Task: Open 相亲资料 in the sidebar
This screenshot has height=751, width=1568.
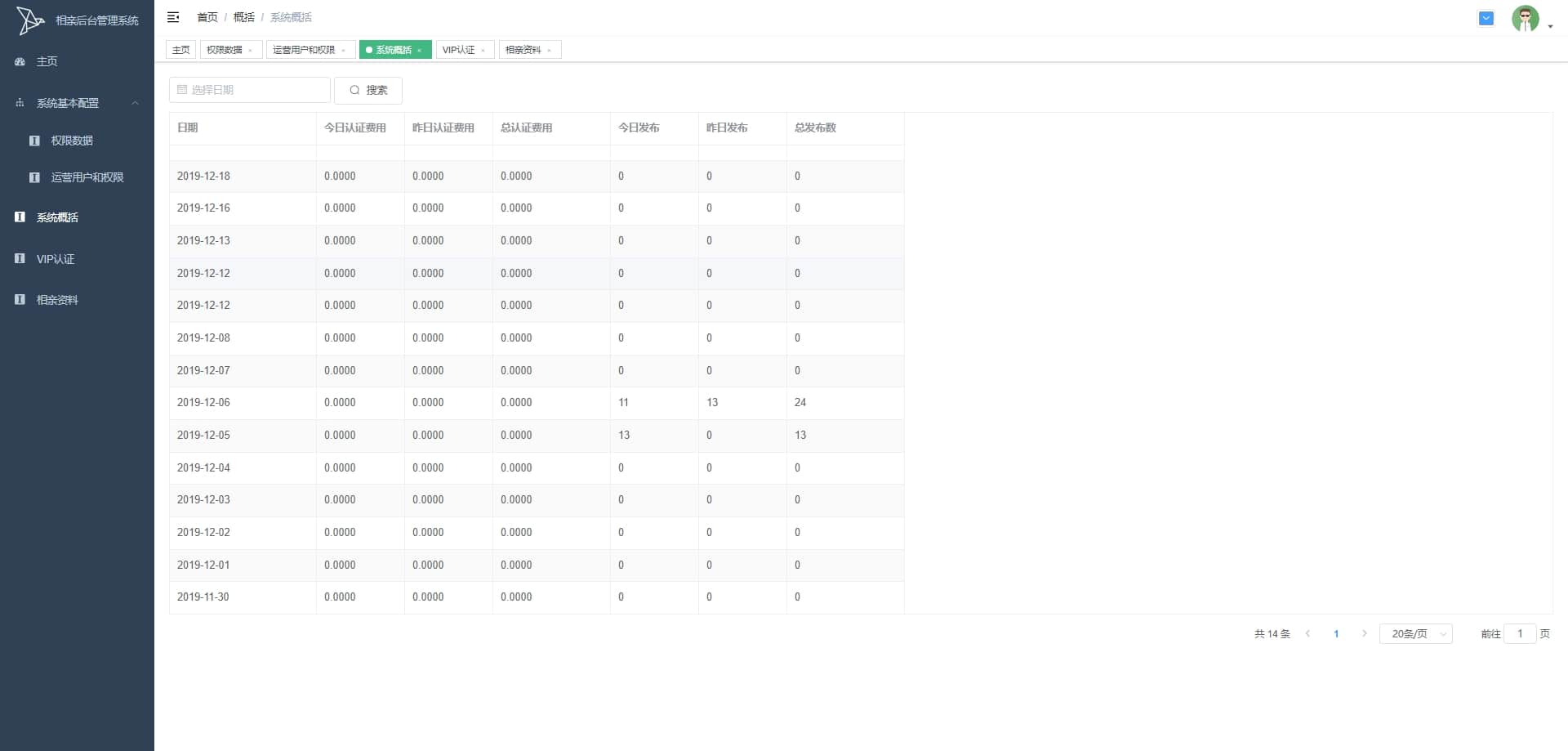Action: [77, 300]
